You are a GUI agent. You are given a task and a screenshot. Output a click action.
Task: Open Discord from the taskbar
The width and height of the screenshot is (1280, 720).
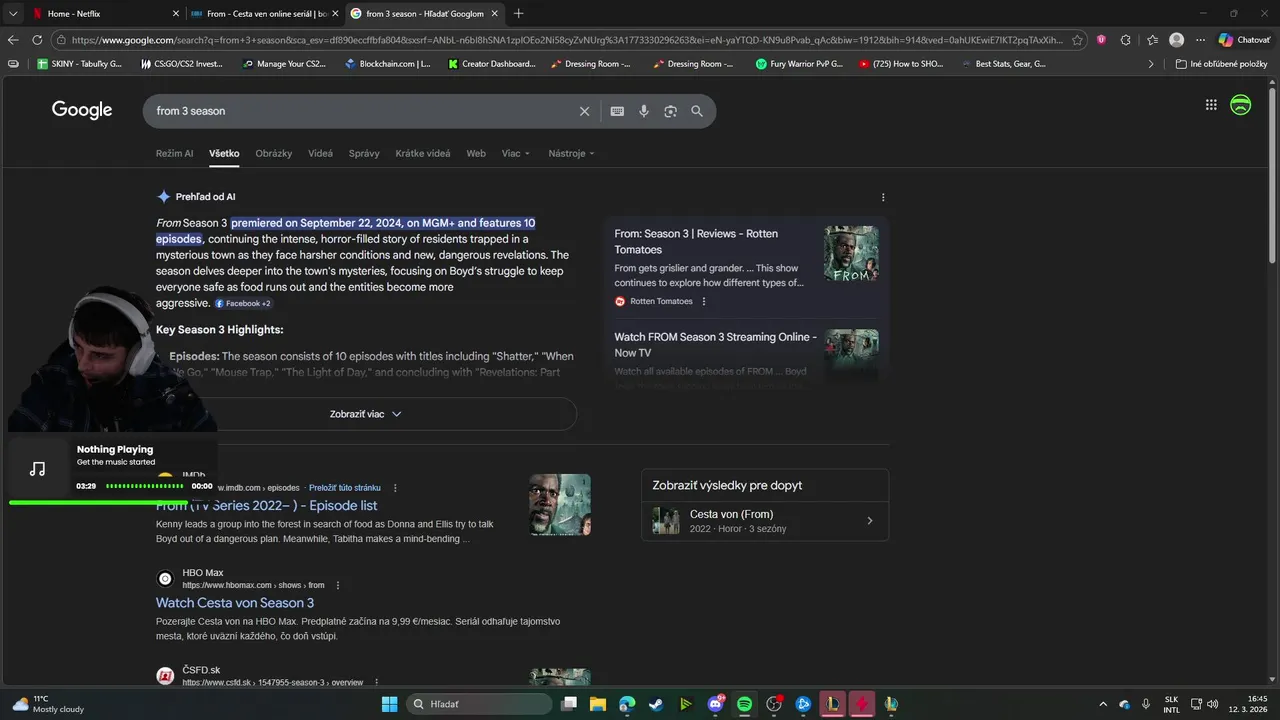point(715,704)
